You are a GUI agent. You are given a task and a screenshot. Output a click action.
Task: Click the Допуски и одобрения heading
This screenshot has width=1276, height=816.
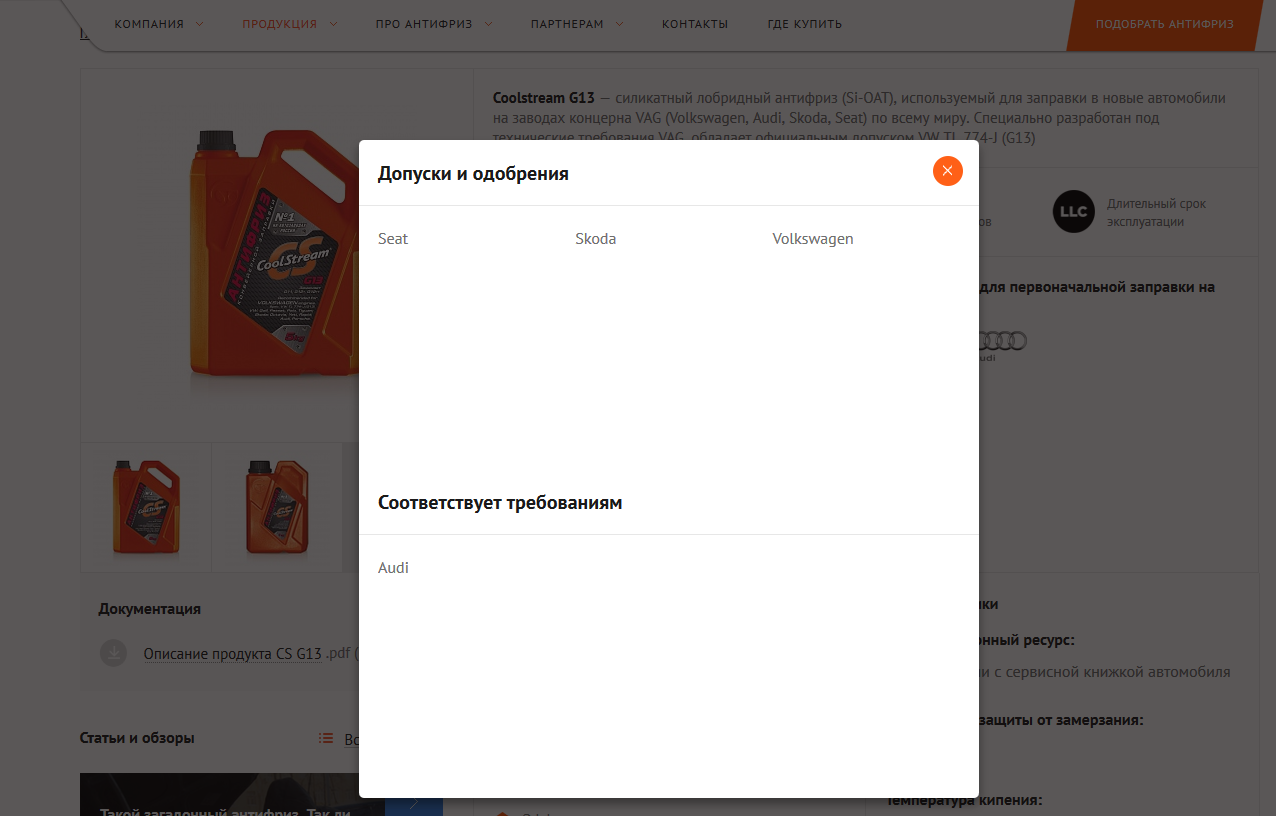473,174
